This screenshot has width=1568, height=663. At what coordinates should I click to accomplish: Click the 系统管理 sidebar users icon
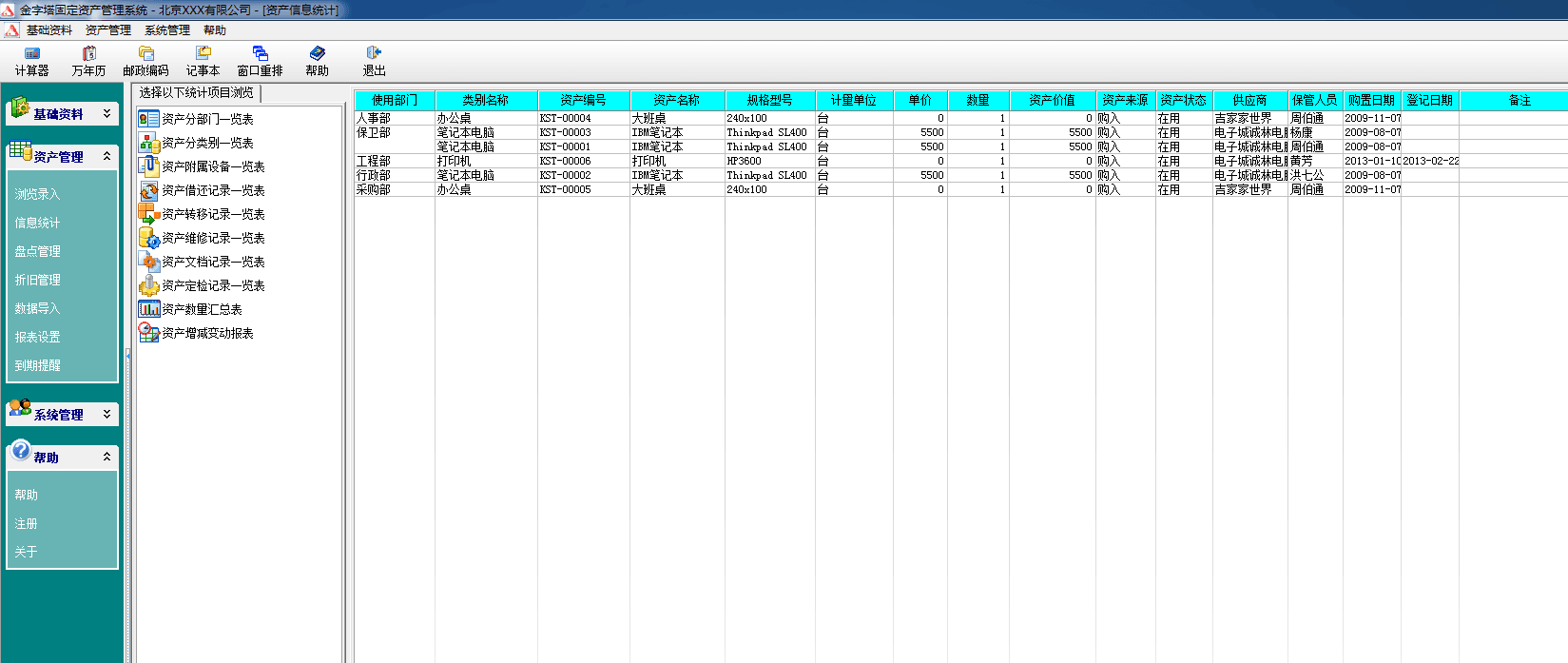pyautogui.click(x=20, y=409)
